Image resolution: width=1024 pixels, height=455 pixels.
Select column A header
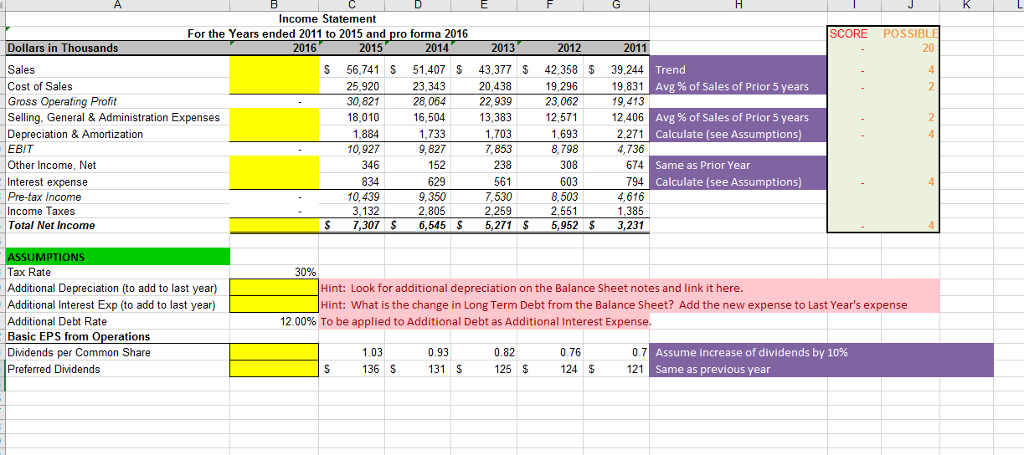pyautogui.click(x=118, y=4)
